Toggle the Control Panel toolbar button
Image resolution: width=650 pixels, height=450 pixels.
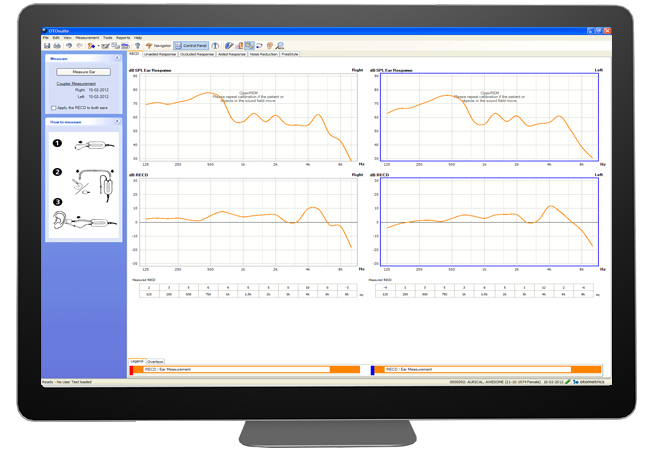(x=190, y=46)
